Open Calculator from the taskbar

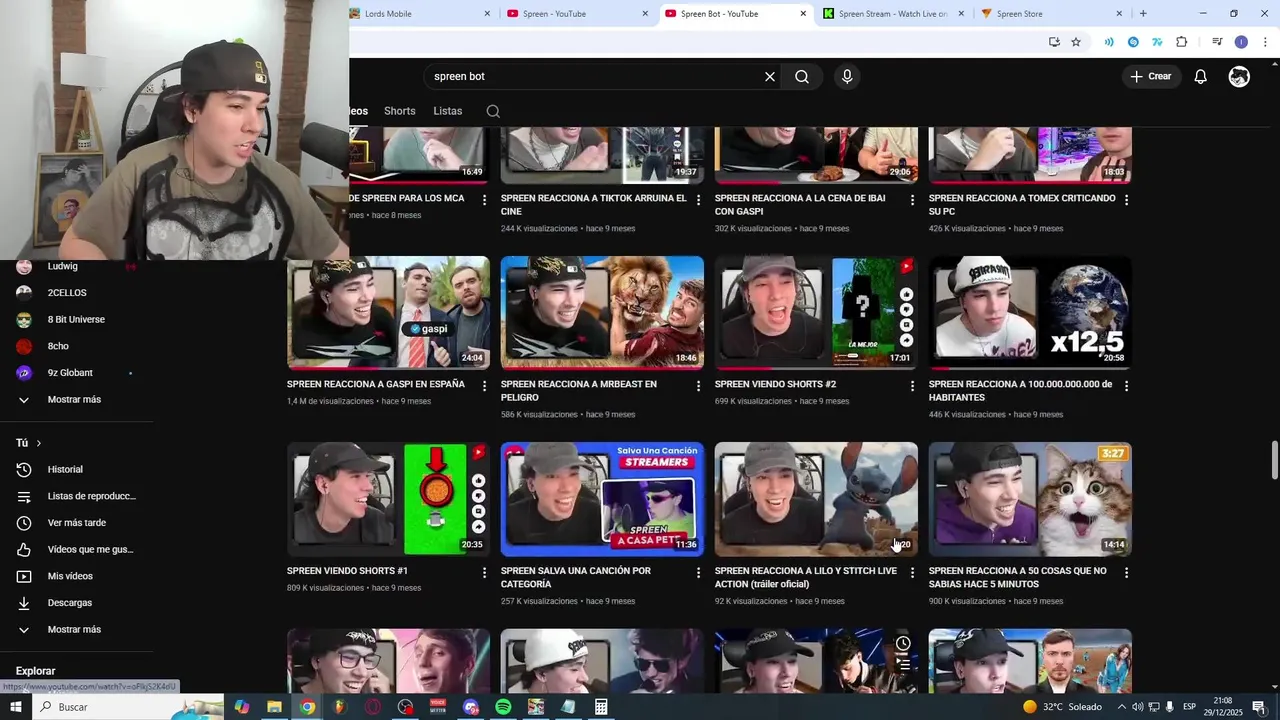[x=601, y=707]
